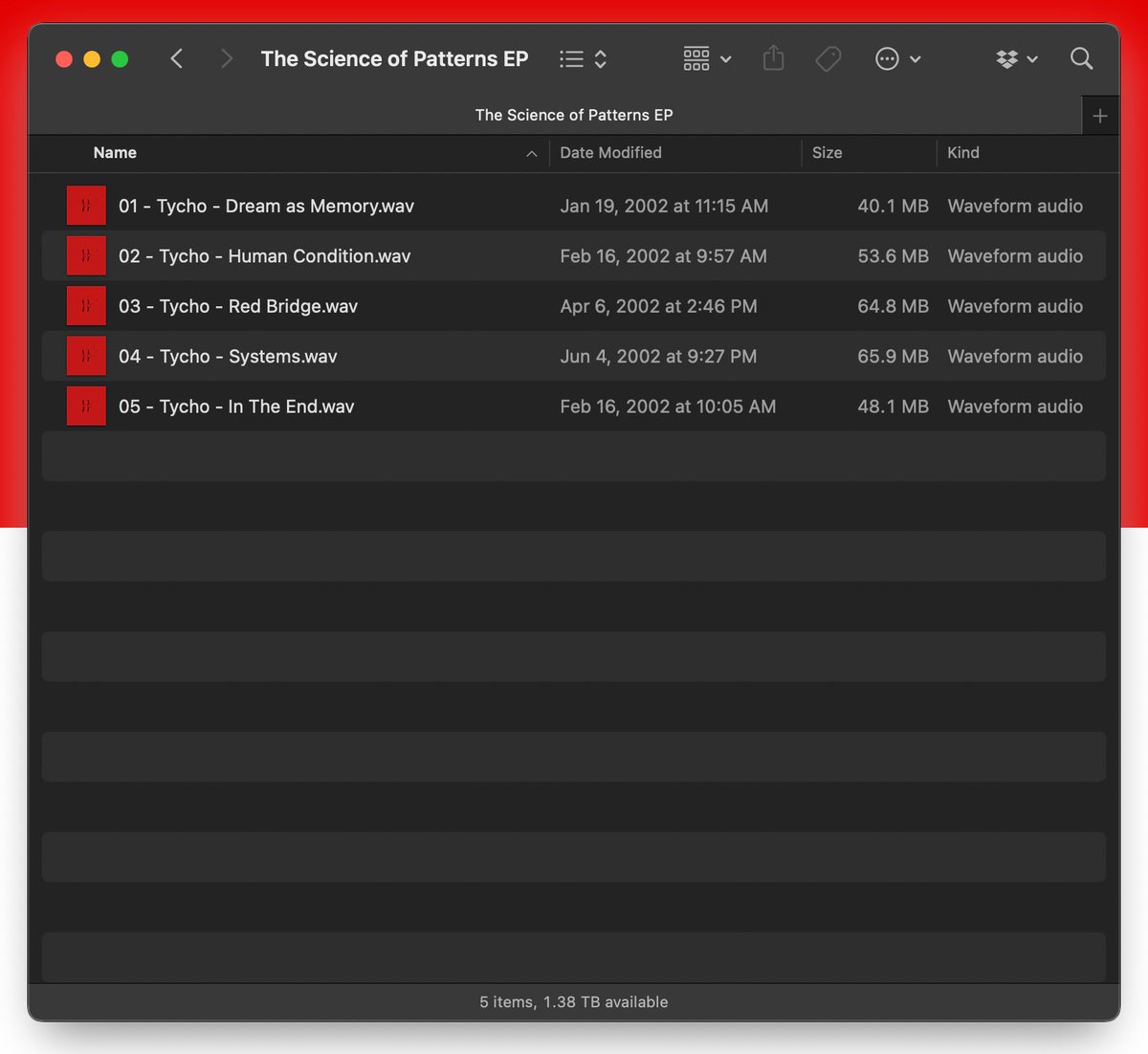
Task: Click the window title The Science of Patterns EP
Action: pos(394,59)
